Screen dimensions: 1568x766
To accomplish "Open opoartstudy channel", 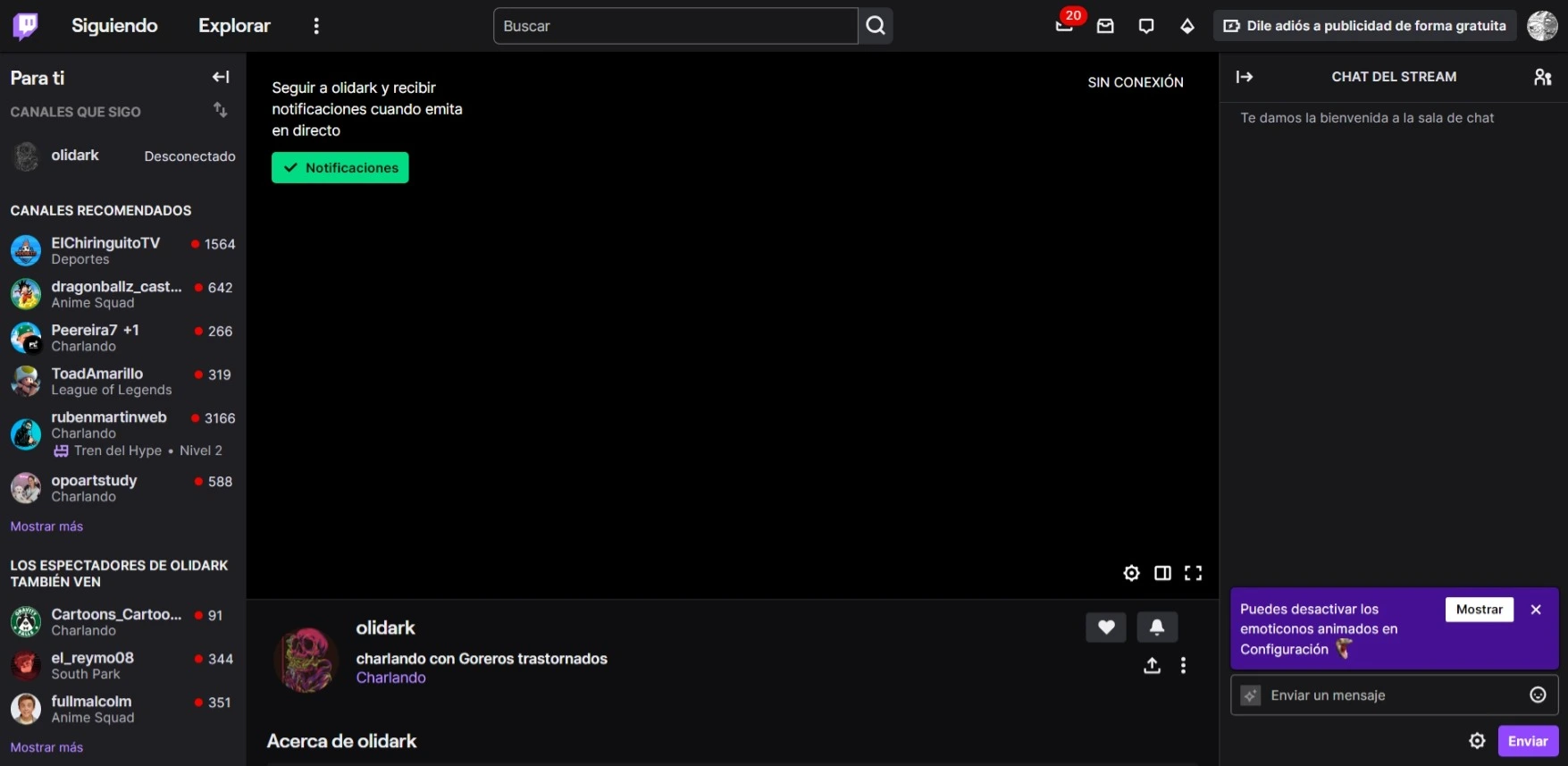I will 123,488.
